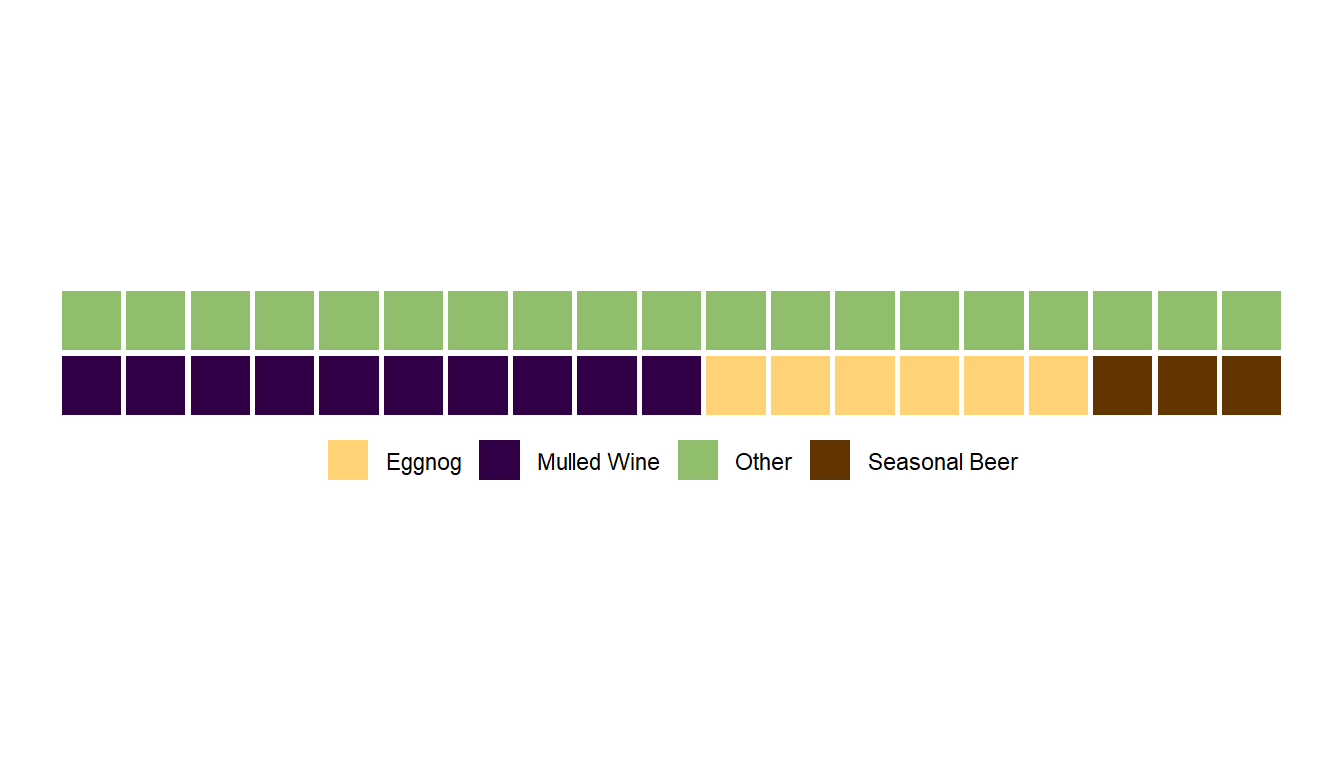Select the rightmost brown Seasonal Beer square
The height and width of the screenshot is (768, 1344).
(x=1251, y=385)
